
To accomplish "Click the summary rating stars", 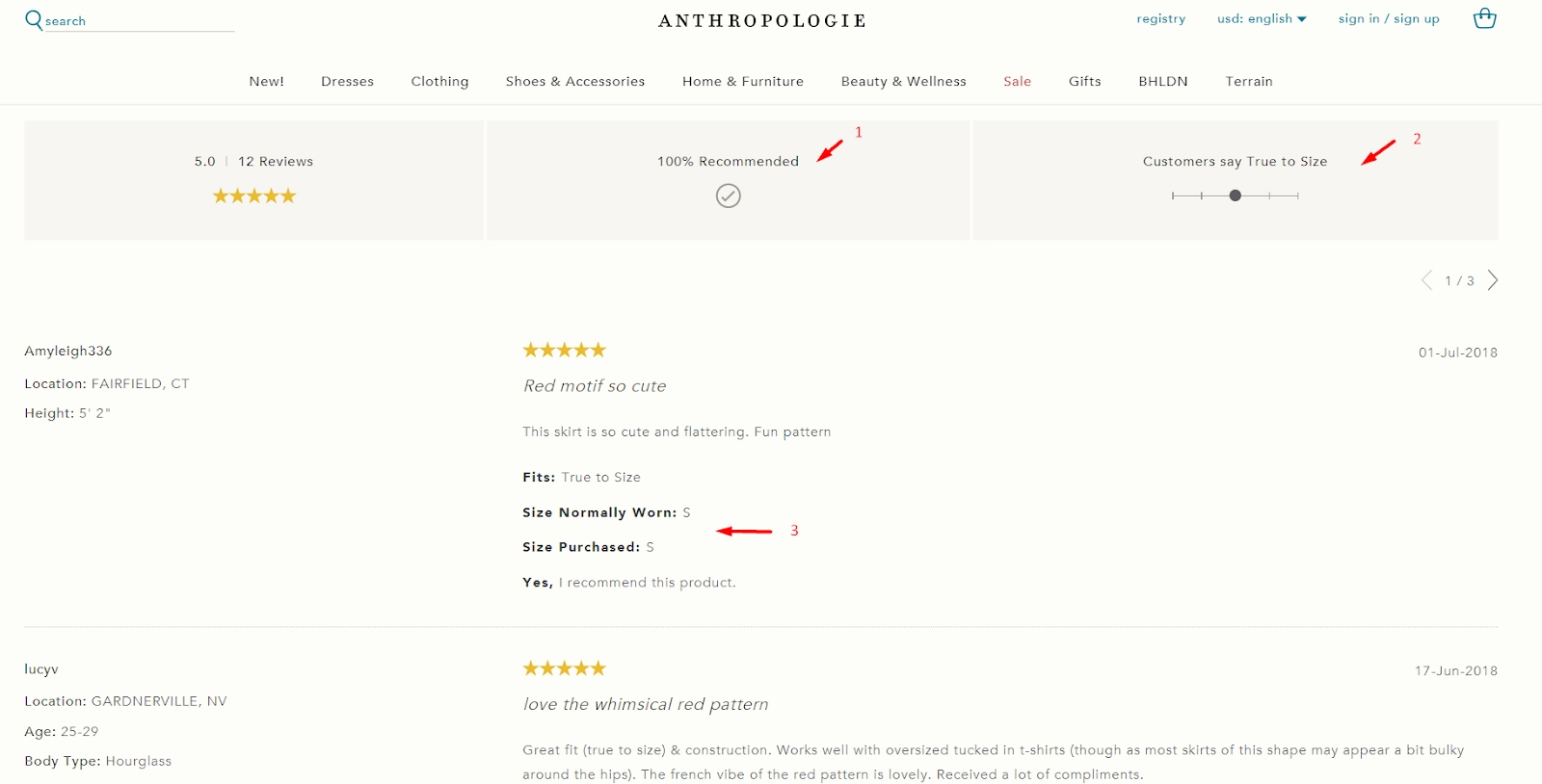I will [254, 196].
